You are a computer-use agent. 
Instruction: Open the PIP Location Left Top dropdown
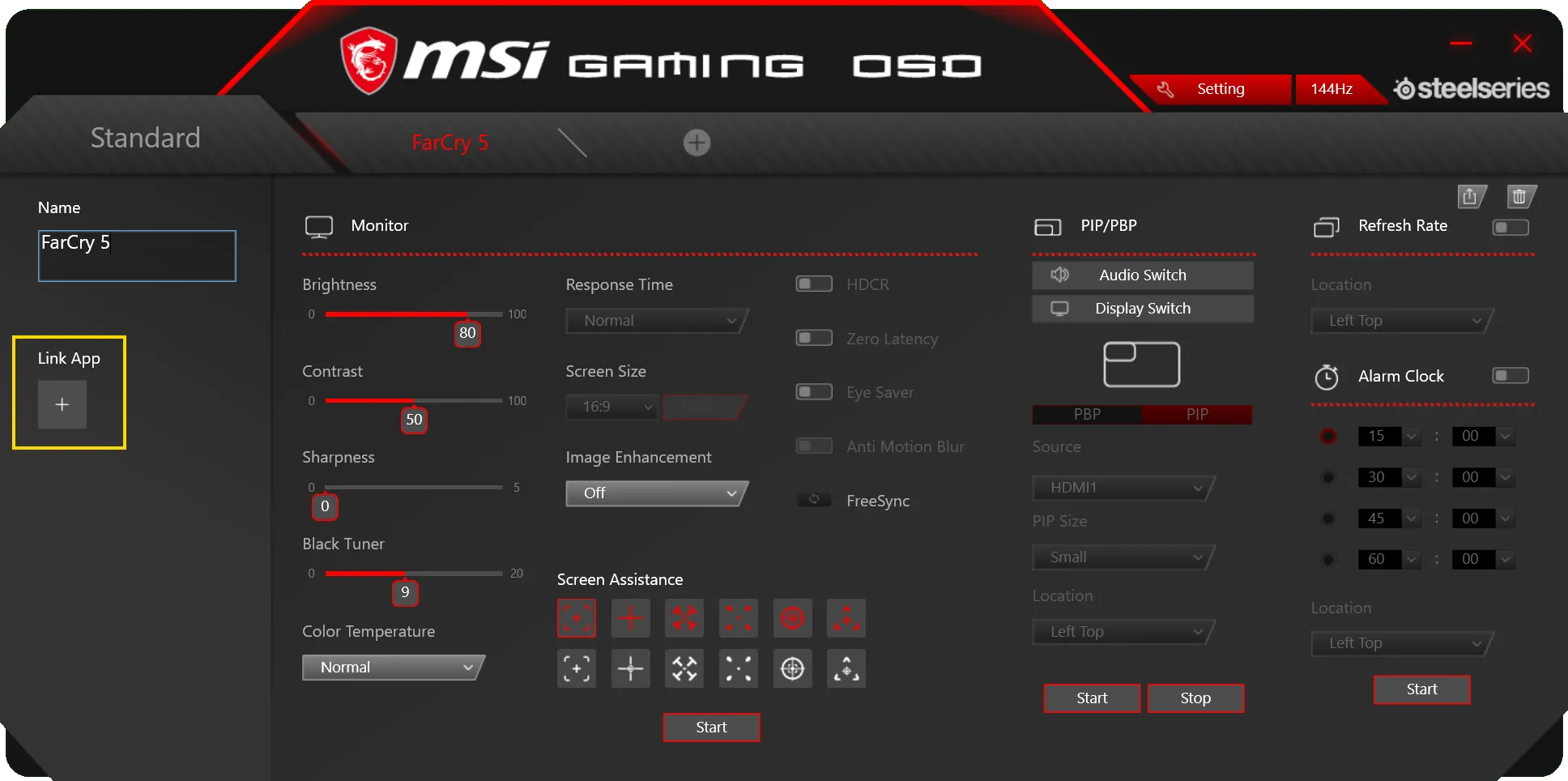1123,632
